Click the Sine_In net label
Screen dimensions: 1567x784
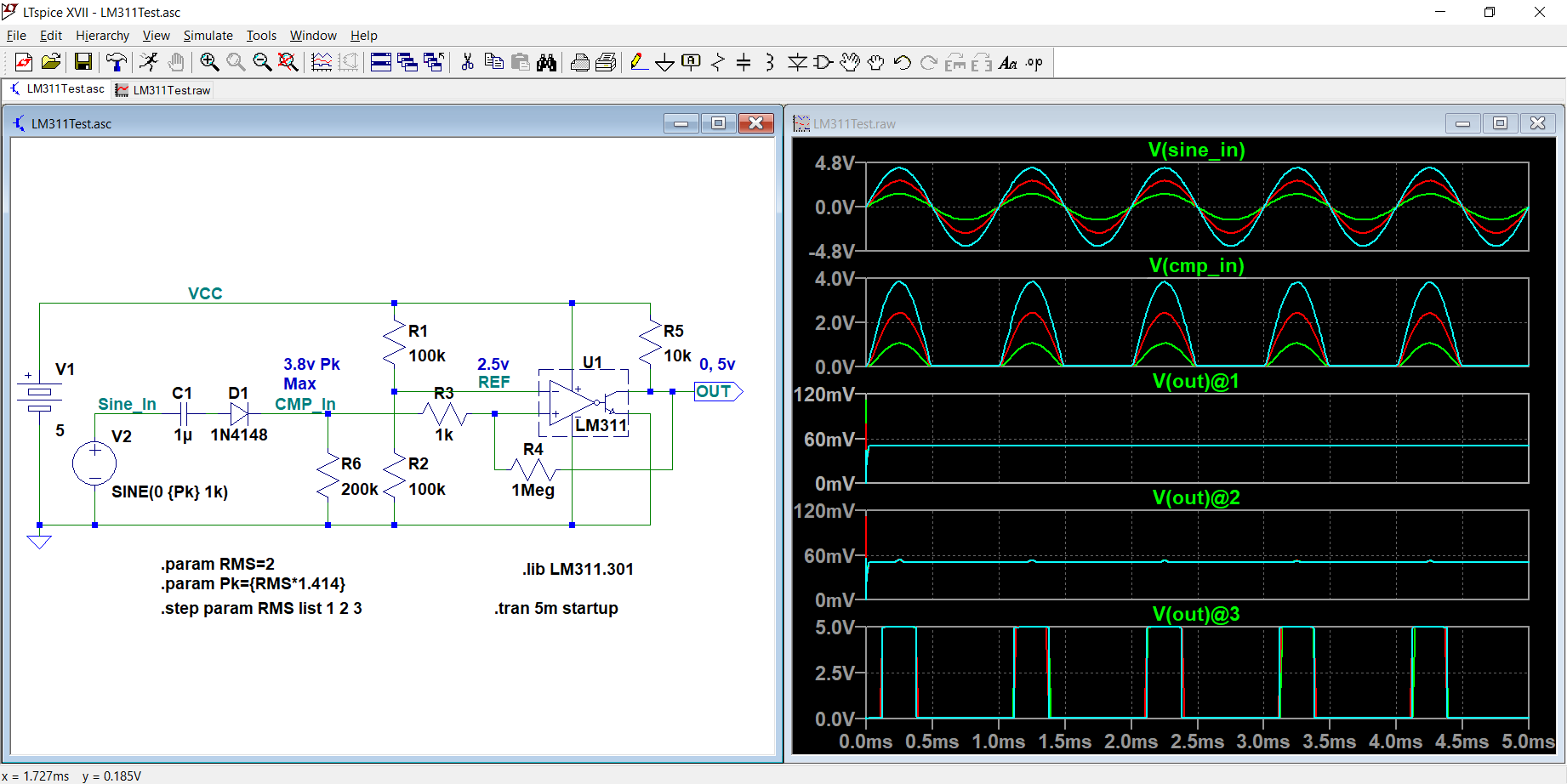click(x=127, y=404)
